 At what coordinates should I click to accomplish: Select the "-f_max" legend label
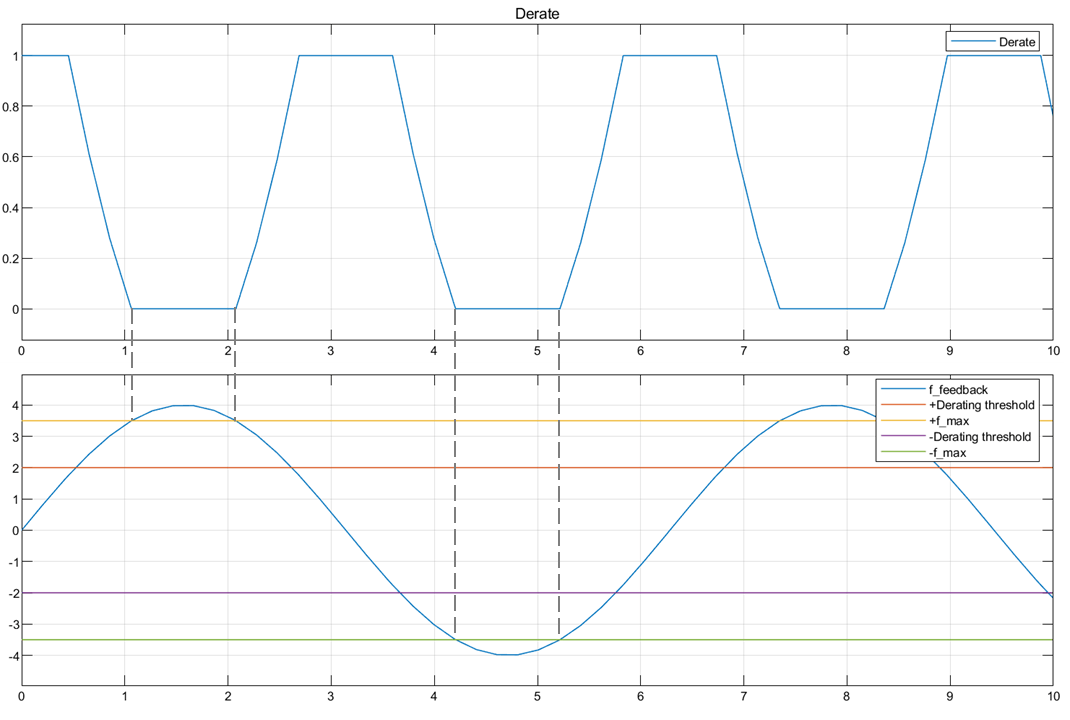click(947, 452)
